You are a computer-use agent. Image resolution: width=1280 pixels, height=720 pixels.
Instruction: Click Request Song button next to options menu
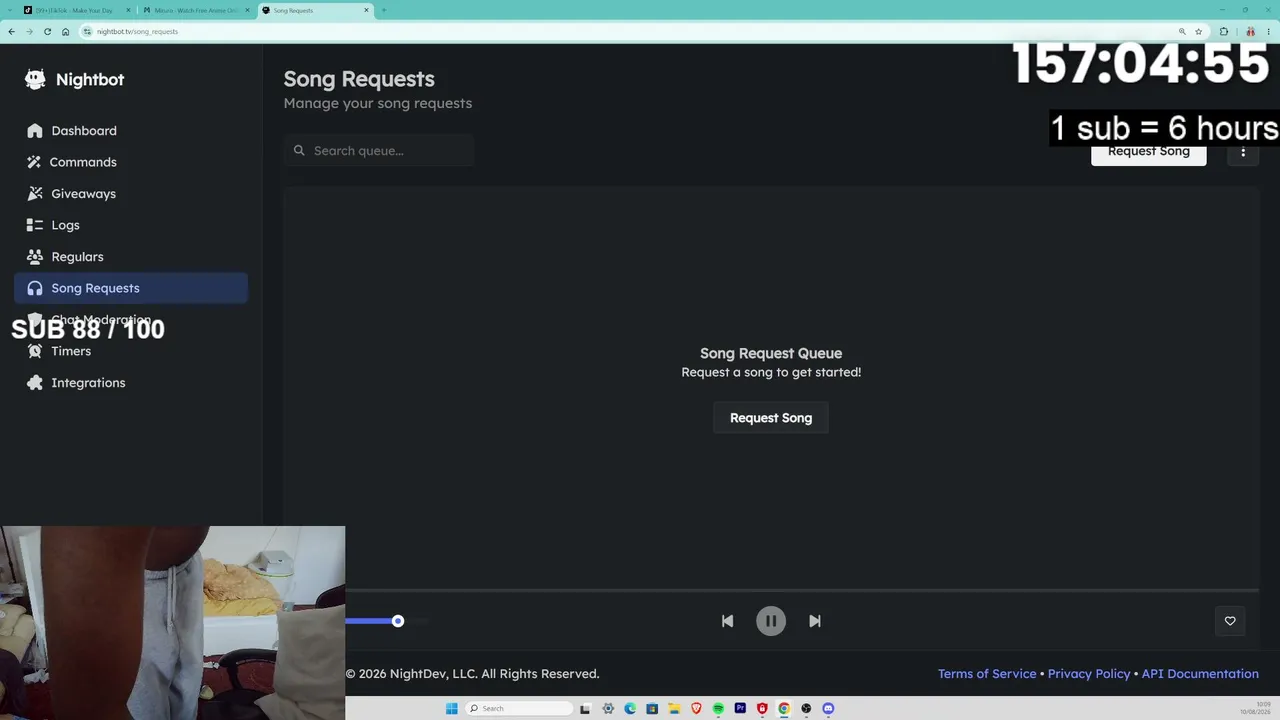point(1148,153)
